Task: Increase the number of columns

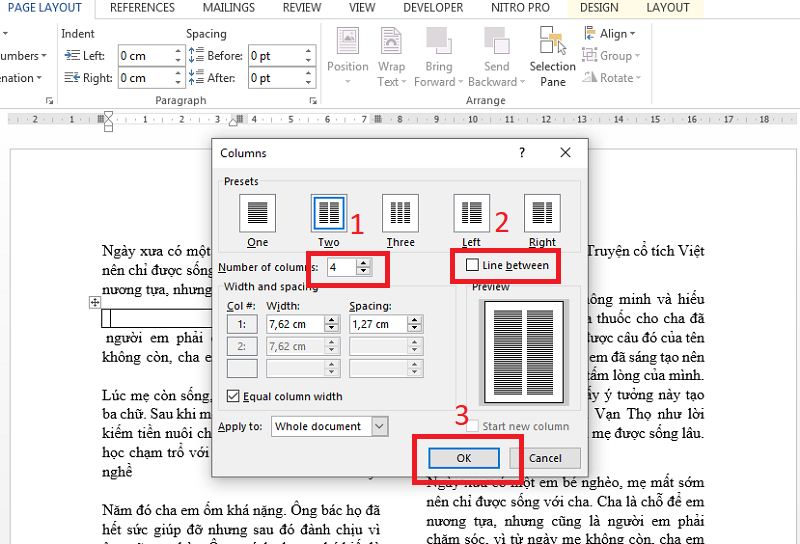Action: coord(363,263)
